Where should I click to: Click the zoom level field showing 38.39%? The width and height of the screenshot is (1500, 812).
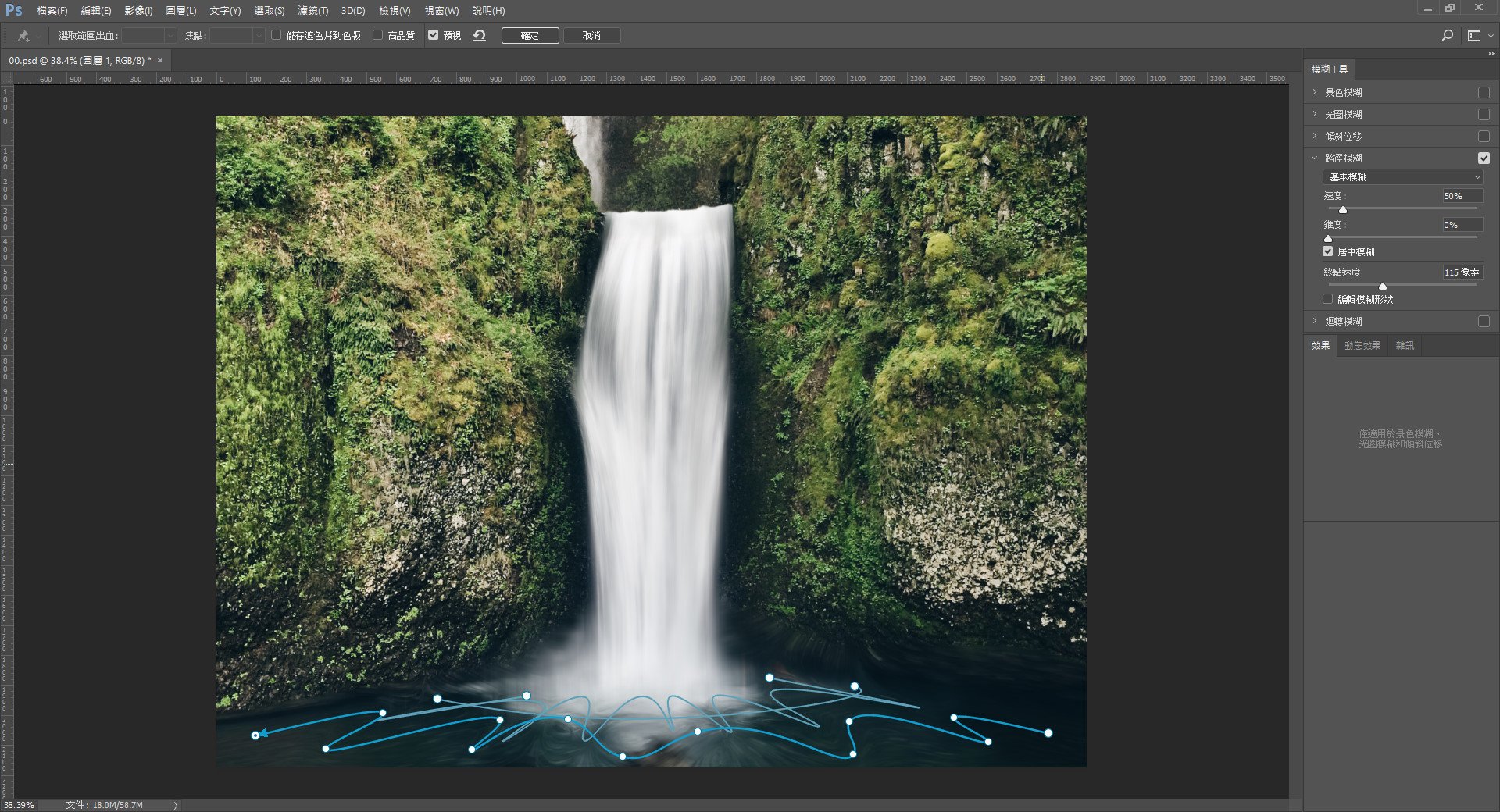coord(20,805)
